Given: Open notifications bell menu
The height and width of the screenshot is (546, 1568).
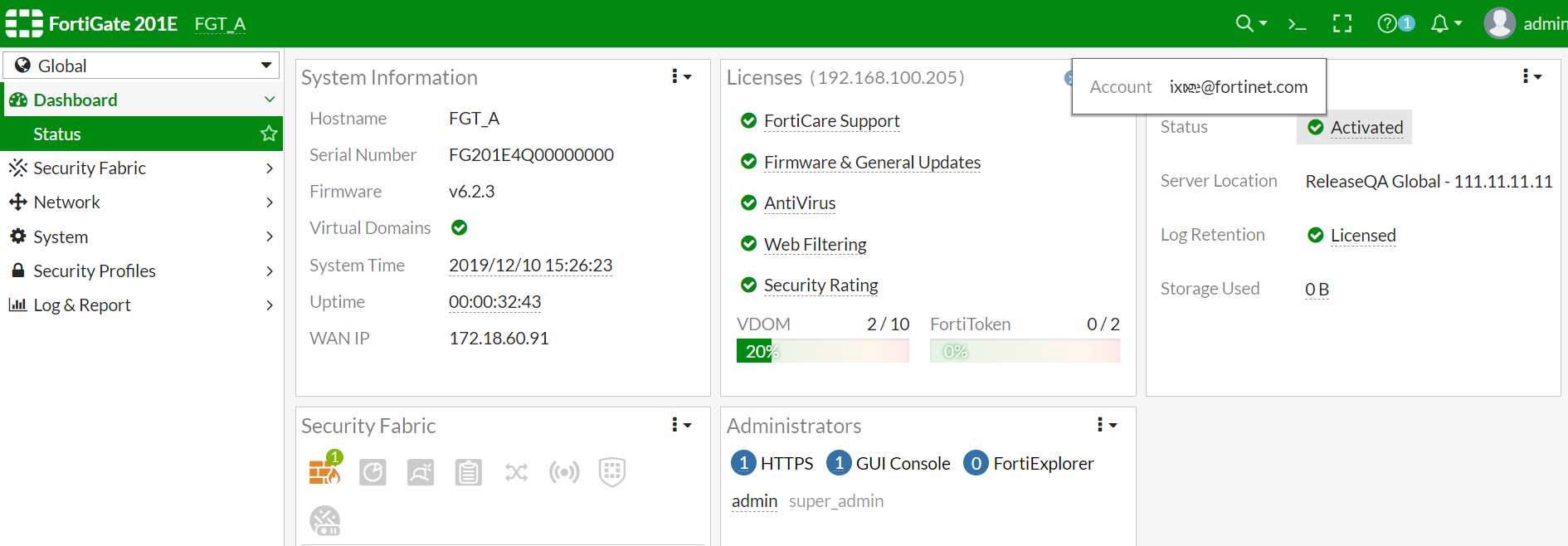Looking at the screenshot, I should coord(1446,23).
